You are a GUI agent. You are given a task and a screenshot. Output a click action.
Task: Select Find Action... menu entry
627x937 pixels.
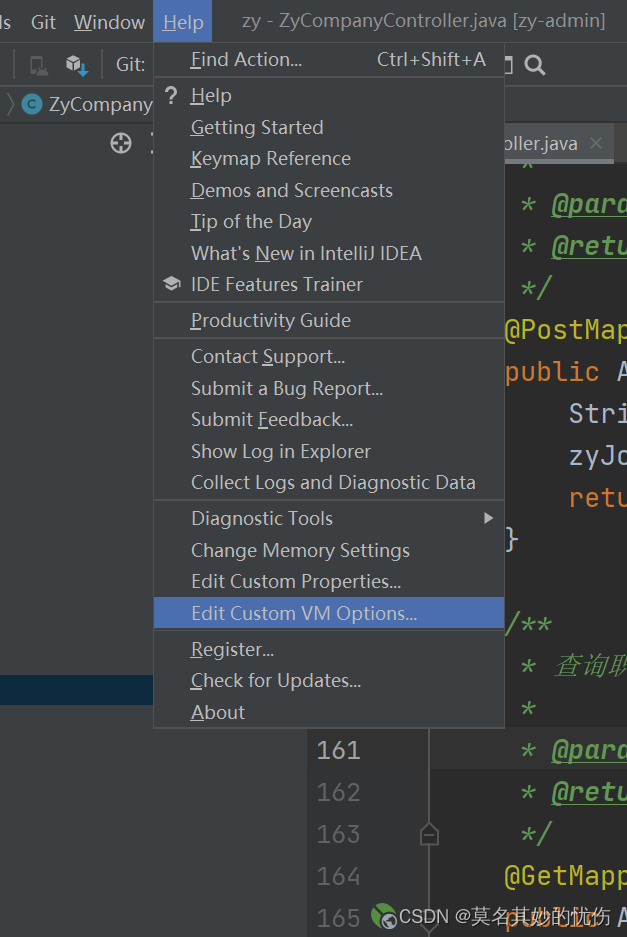(x=329, y=60)
